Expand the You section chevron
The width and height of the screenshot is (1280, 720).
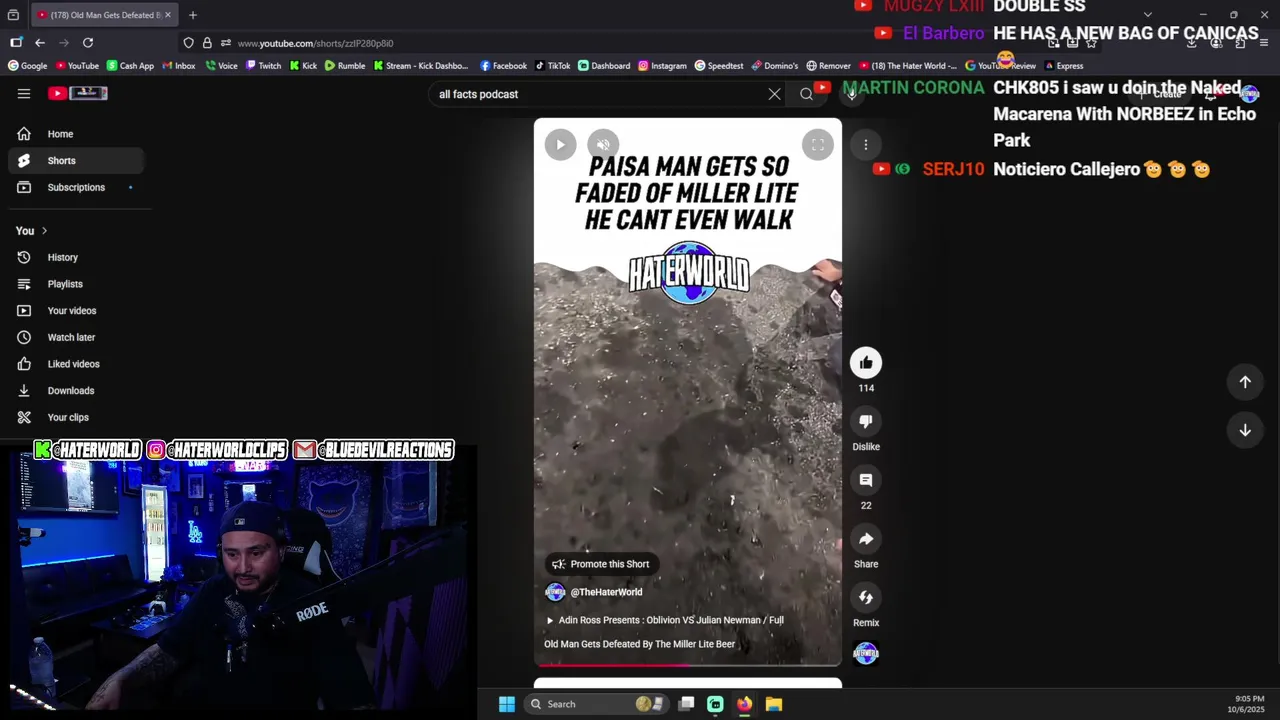coord(44,231)
